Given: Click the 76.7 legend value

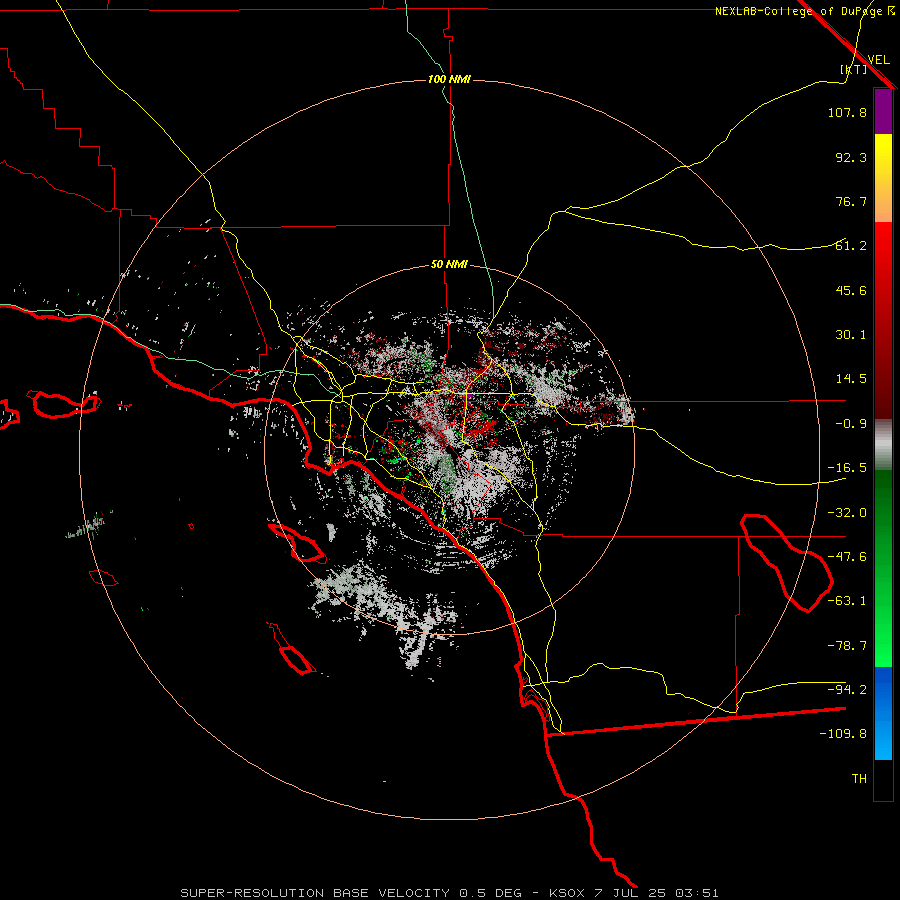Looking at the screenshot, I should point(851,201).
